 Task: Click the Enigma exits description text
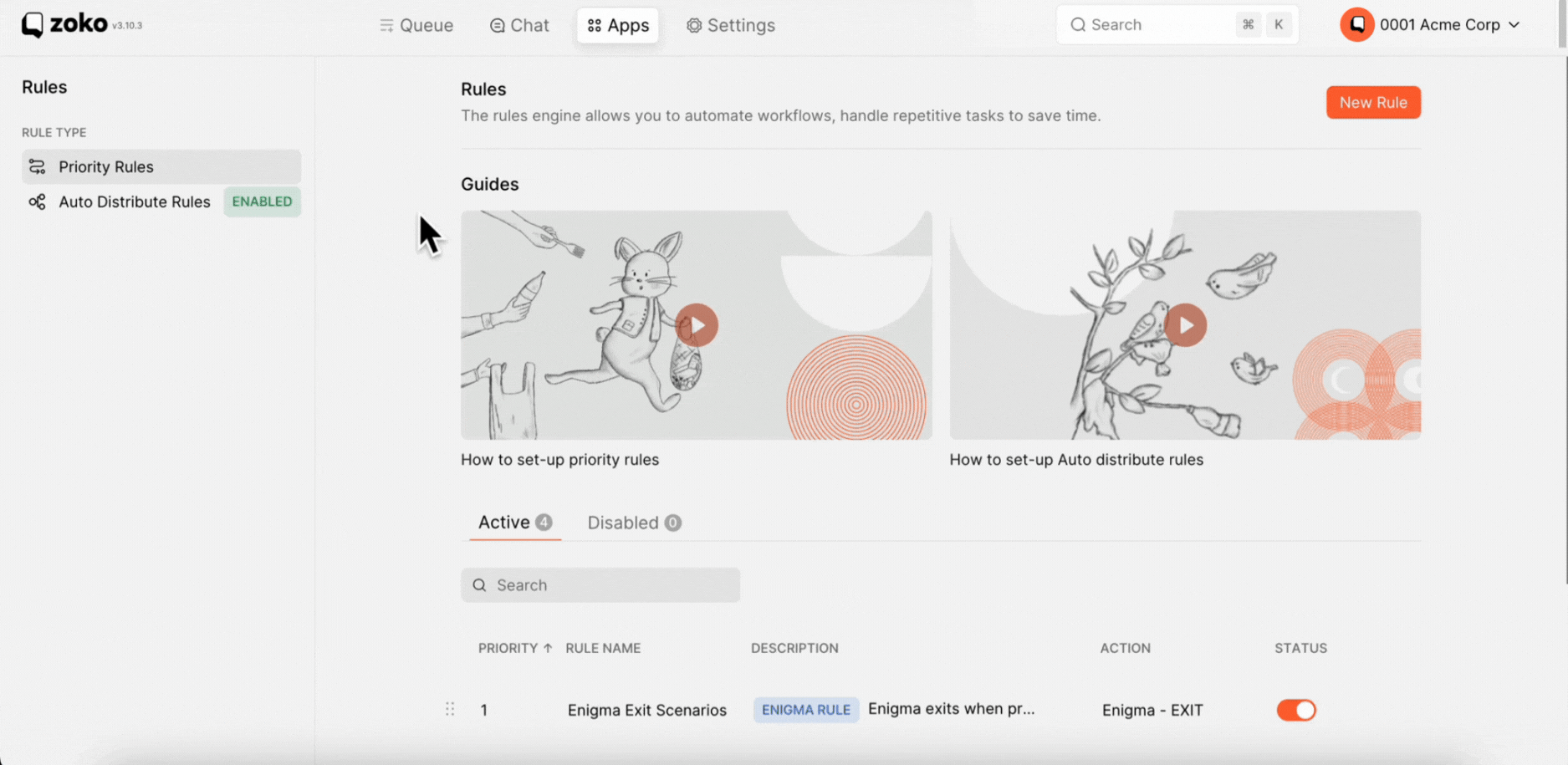coord(952,709)
